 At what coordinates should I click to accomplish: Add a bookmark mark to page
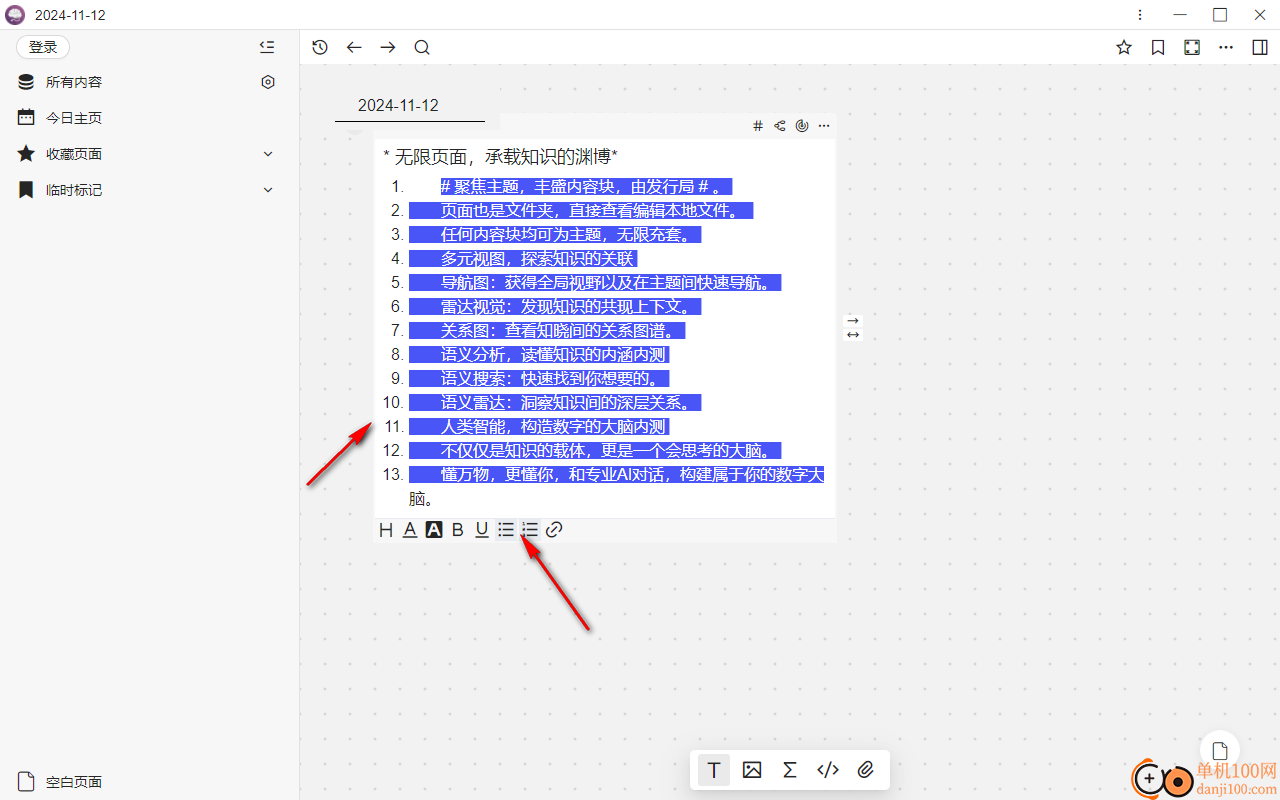pyautogui.click(x=1158, y=47)
